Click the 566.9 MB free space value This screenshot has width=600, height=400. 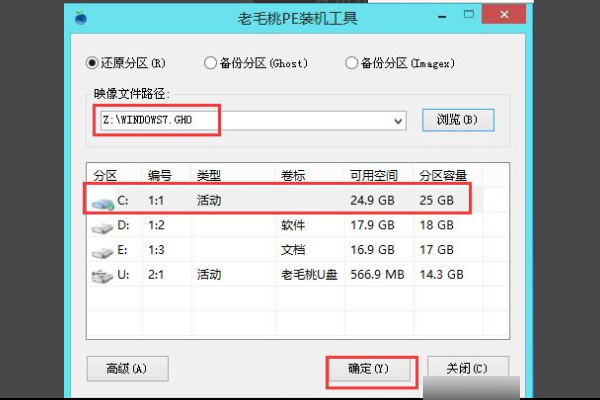(x=377, y=274)
